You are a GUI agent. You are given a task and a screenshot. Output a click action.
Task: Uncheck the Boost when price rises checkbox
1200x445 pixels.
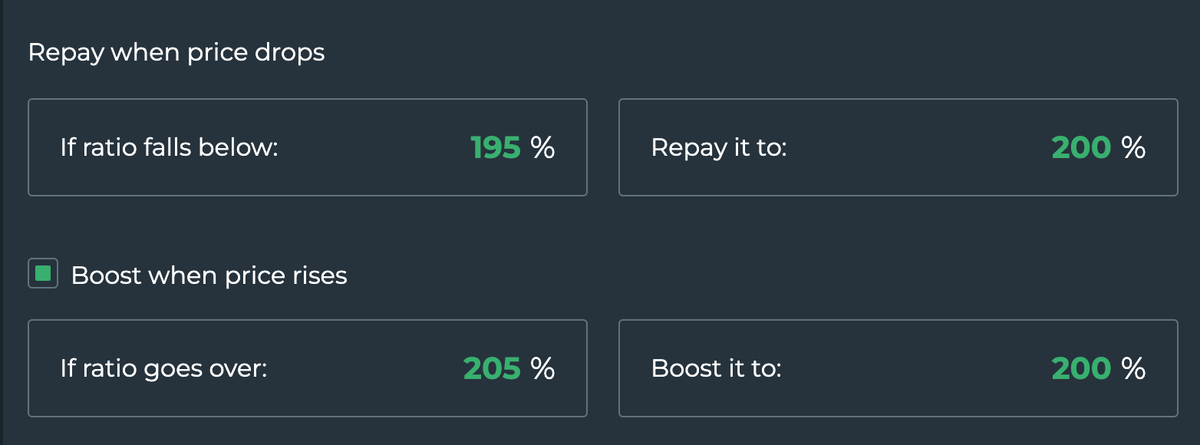point(44,275)
